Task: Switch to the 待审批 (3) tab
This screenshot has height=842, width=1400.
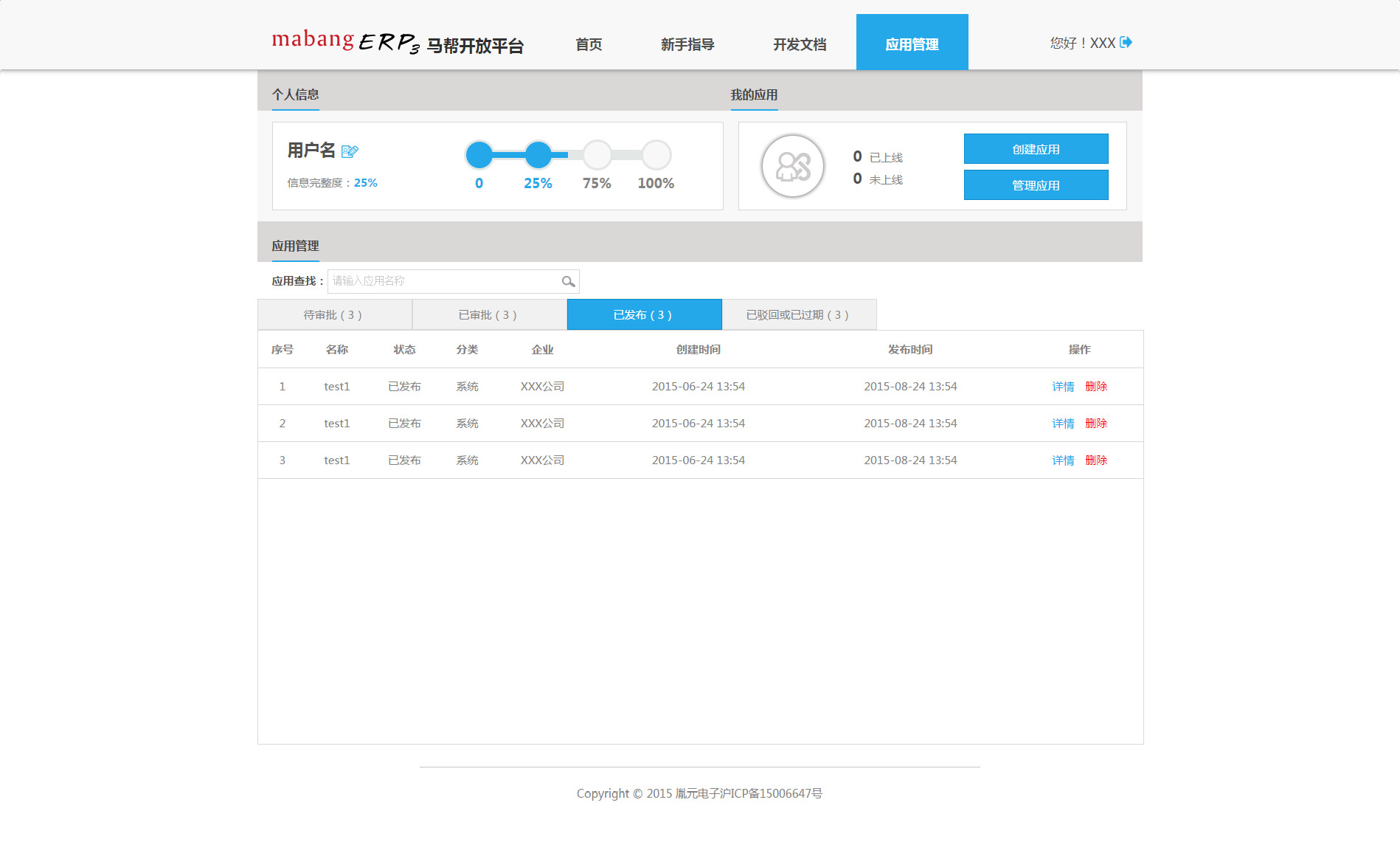Action: [x=334, y=315]
